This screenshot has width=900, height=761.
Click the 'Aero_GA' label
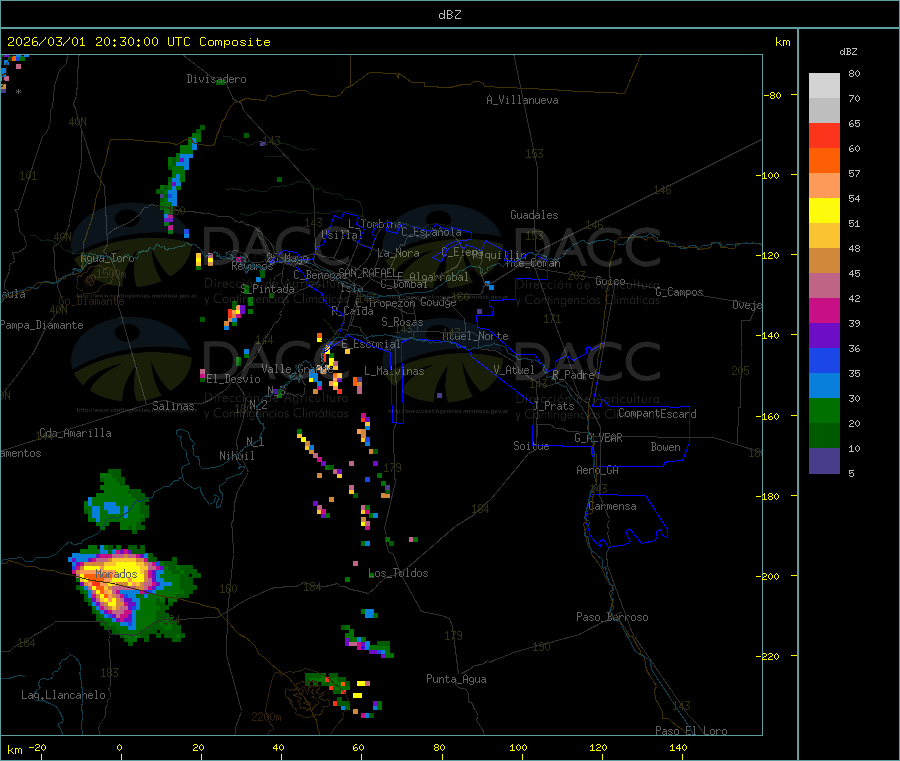598,470
